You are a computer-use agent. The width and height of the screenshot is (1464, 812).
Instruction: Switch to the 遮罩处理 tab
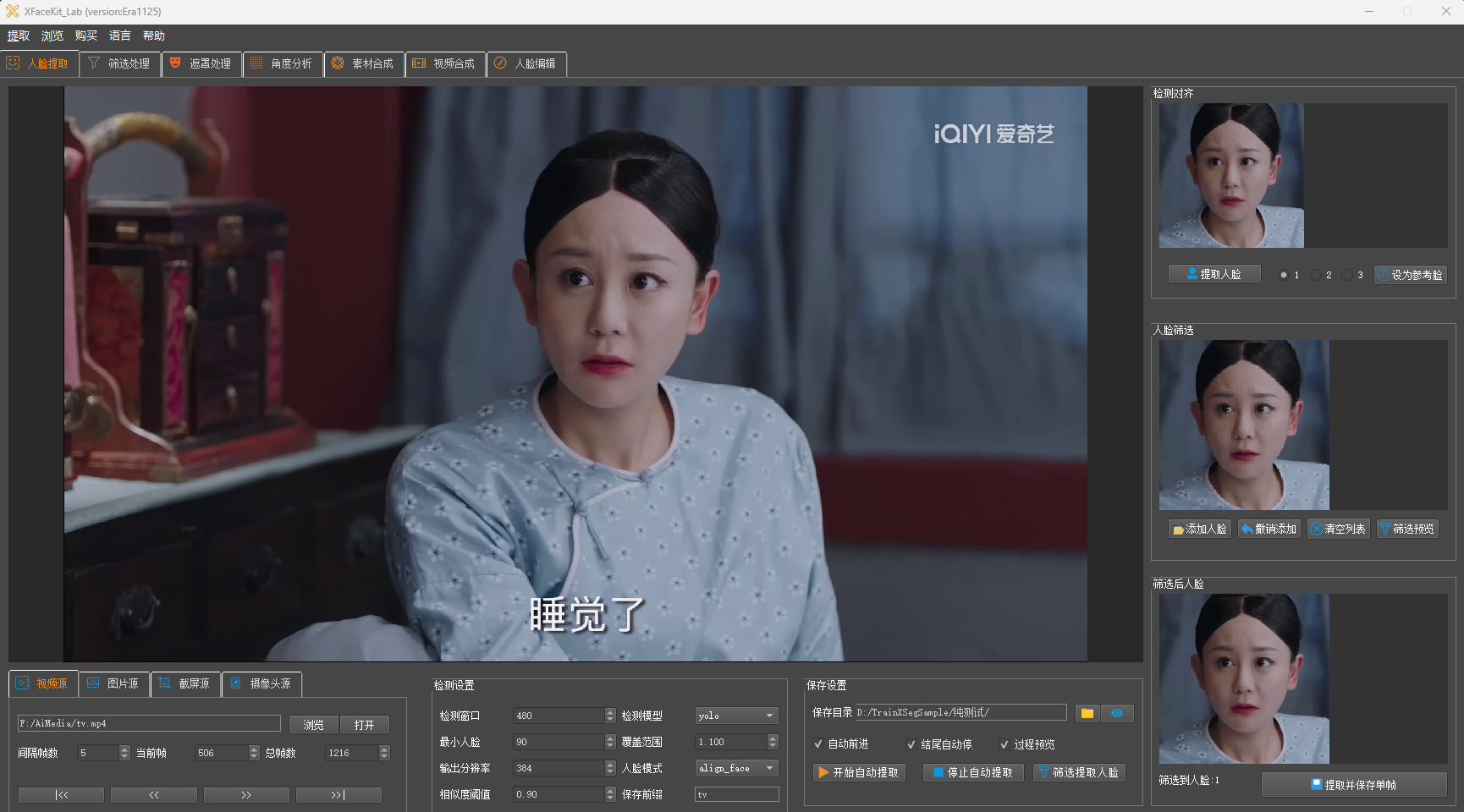201,63
